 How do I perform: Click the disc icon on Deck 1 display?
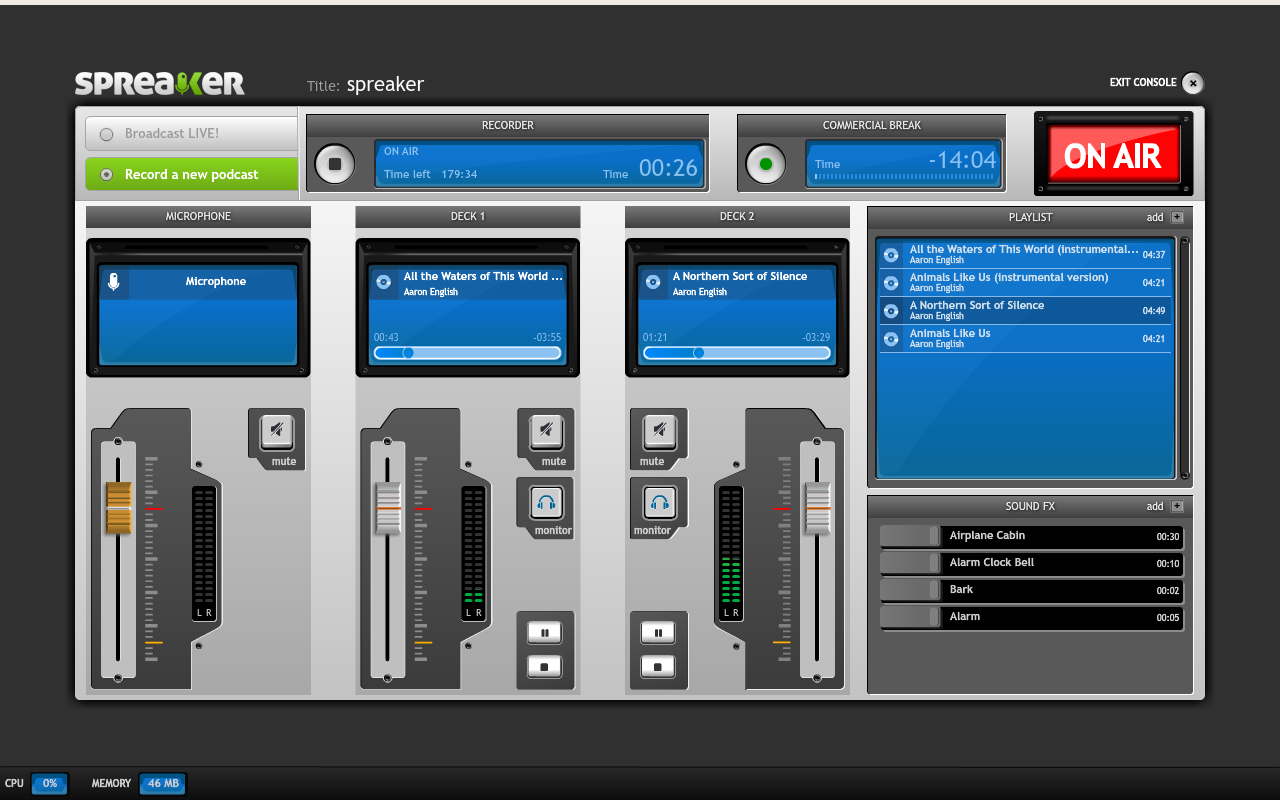tap(383, 283)
